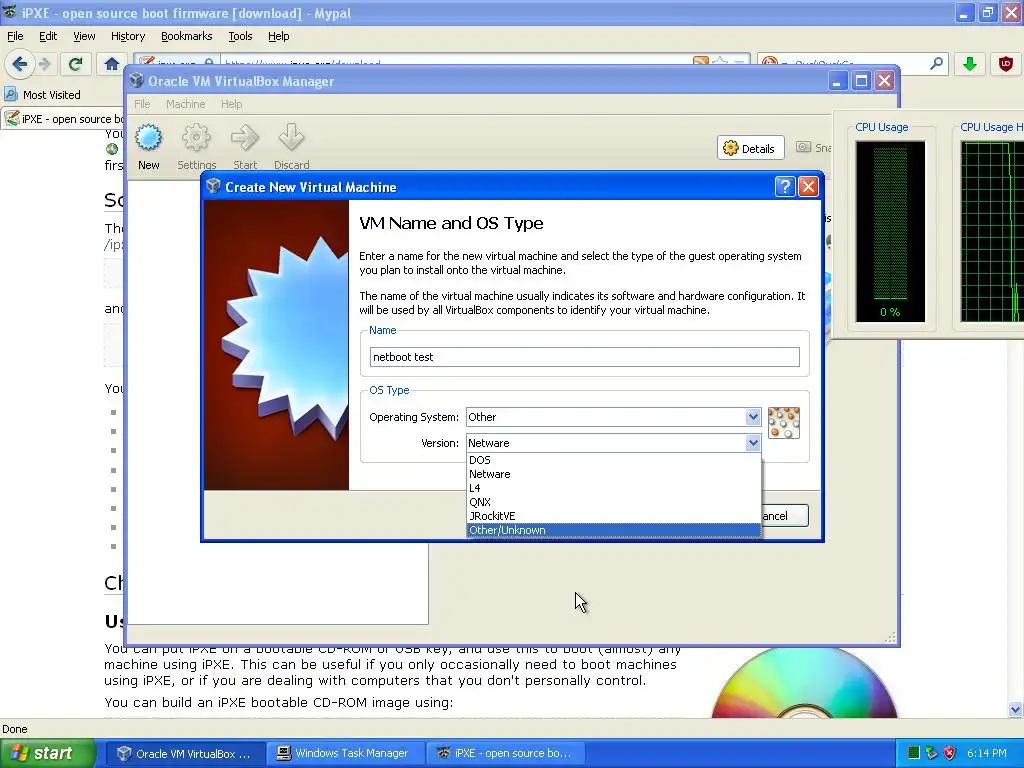Click the red shield tray icon
Viewport: 1024px width, 768px height.
coord(950,753)
